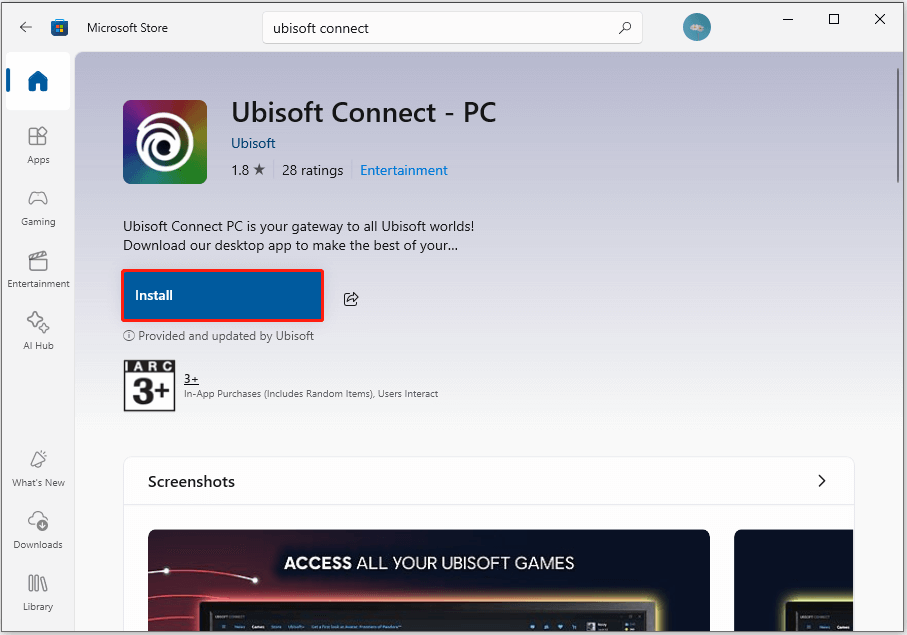
Task: Open your account profile avatar
Action: 697,27
